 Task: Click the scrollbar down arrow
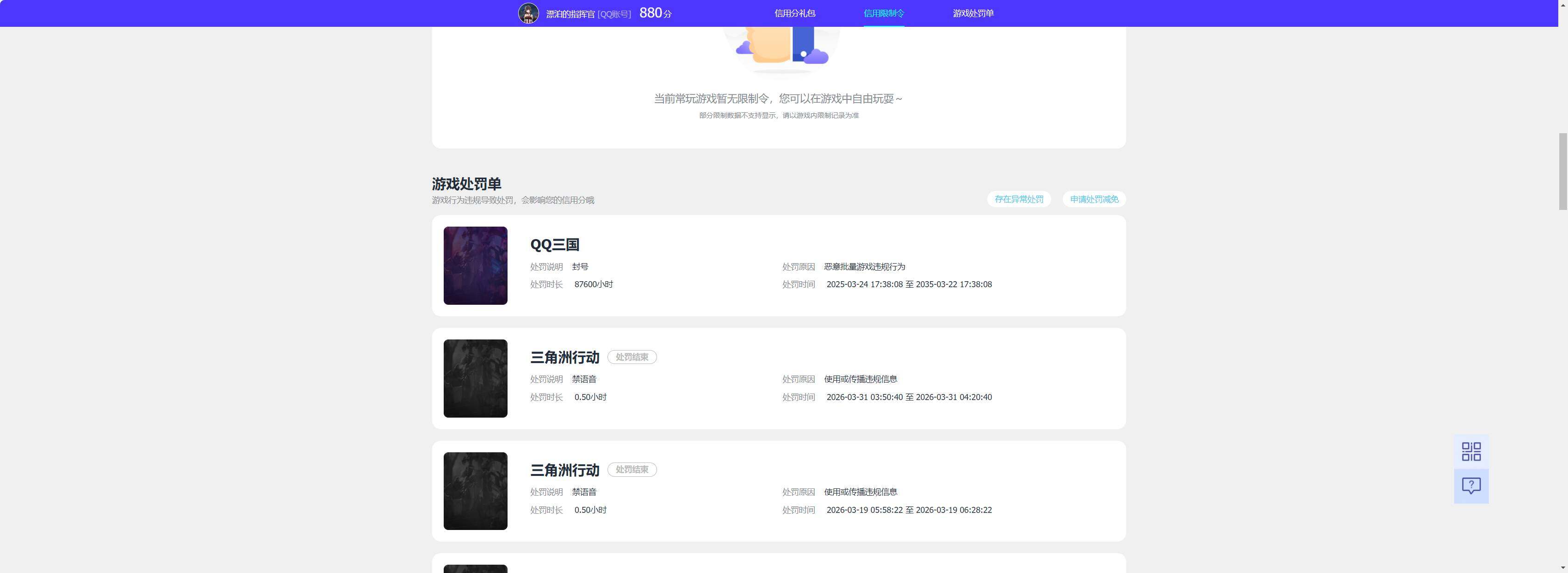pyautogui.click(x=1562, y=567)
